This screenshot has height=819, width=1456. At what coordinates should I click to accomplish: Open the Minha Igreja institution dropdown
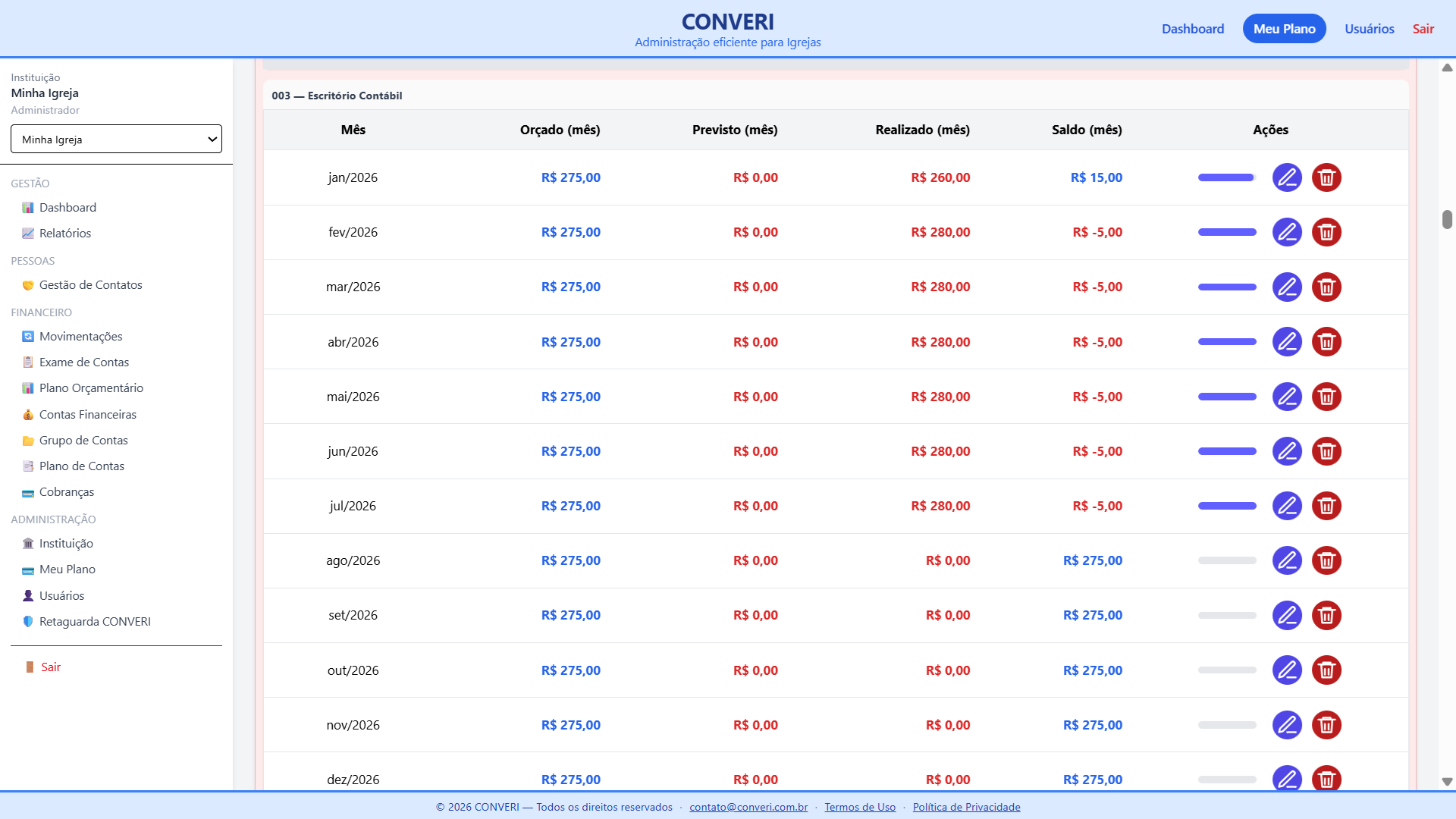pyautogui.click(x=116, y=139)
